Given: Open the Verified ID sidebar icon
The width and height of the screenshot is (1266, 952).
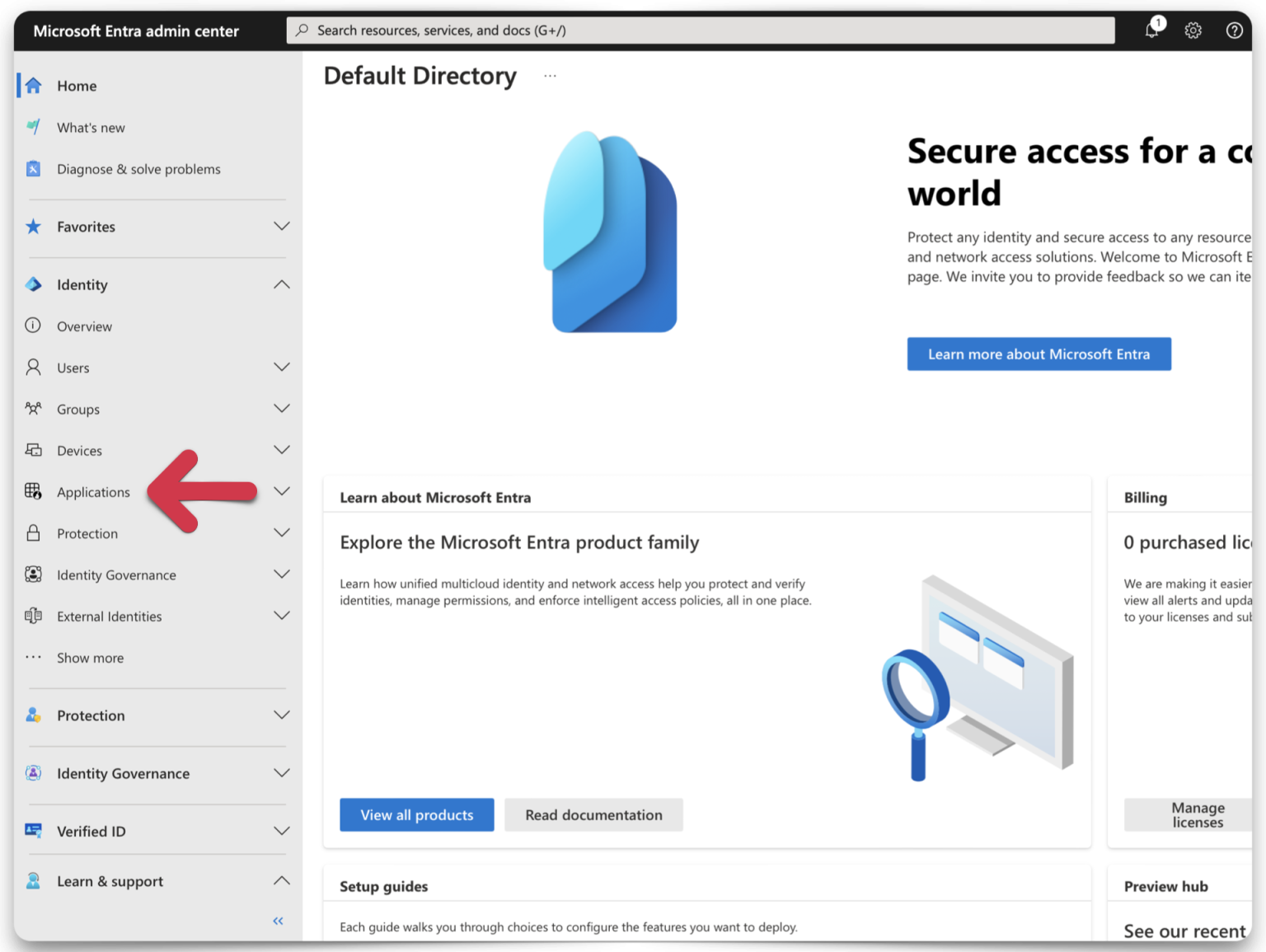Looking at the screenshot, I should tap(33, 831).
